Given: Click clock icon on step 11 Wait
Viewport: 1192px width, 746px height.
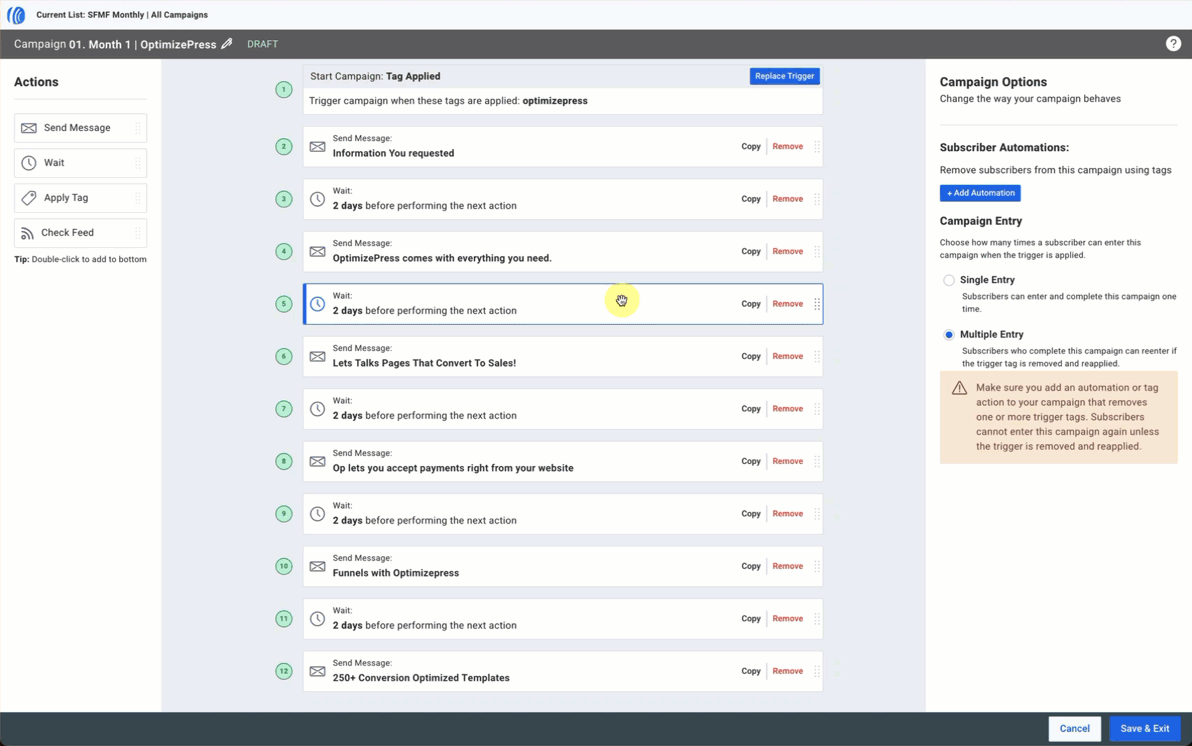Looking at the screenshot, I should (318, 619).
